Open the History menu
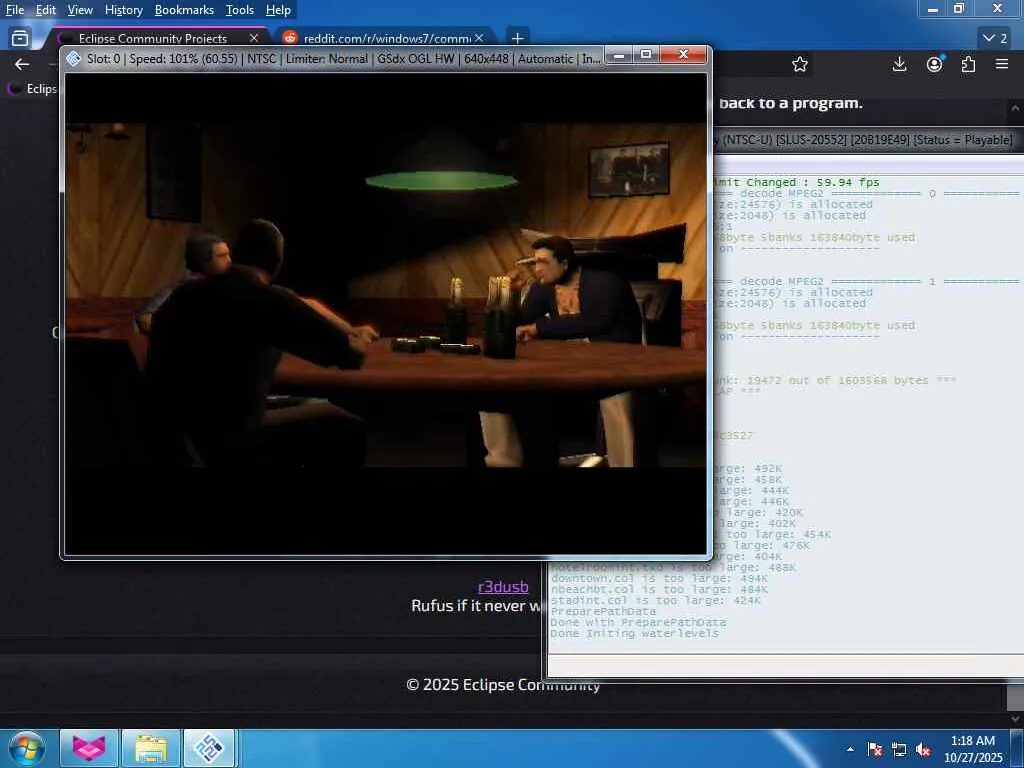Viewport: 1024px width, 768px height. point(123,10)
